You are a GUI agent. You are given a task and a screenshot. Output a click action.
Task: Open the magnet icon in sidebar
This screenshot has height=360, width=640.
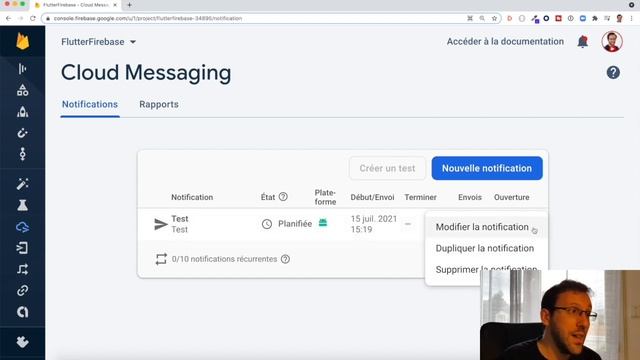[x=22, y=133]
